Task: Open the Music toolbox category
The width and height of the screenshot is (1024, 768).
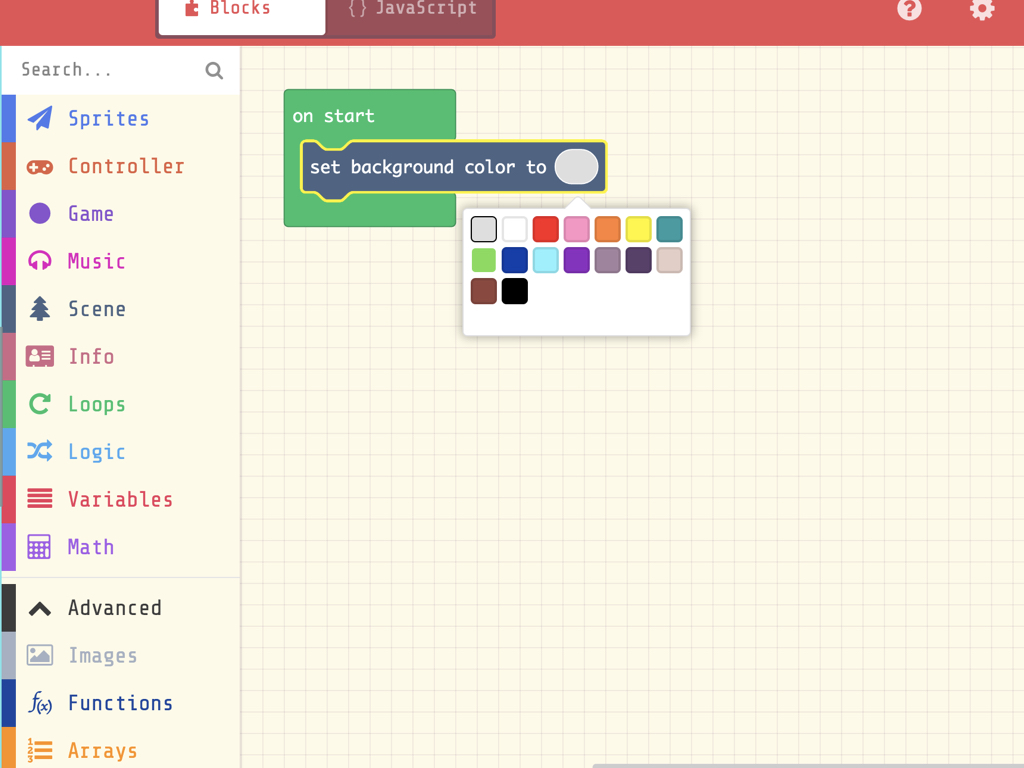Action: tap(121, 261)
